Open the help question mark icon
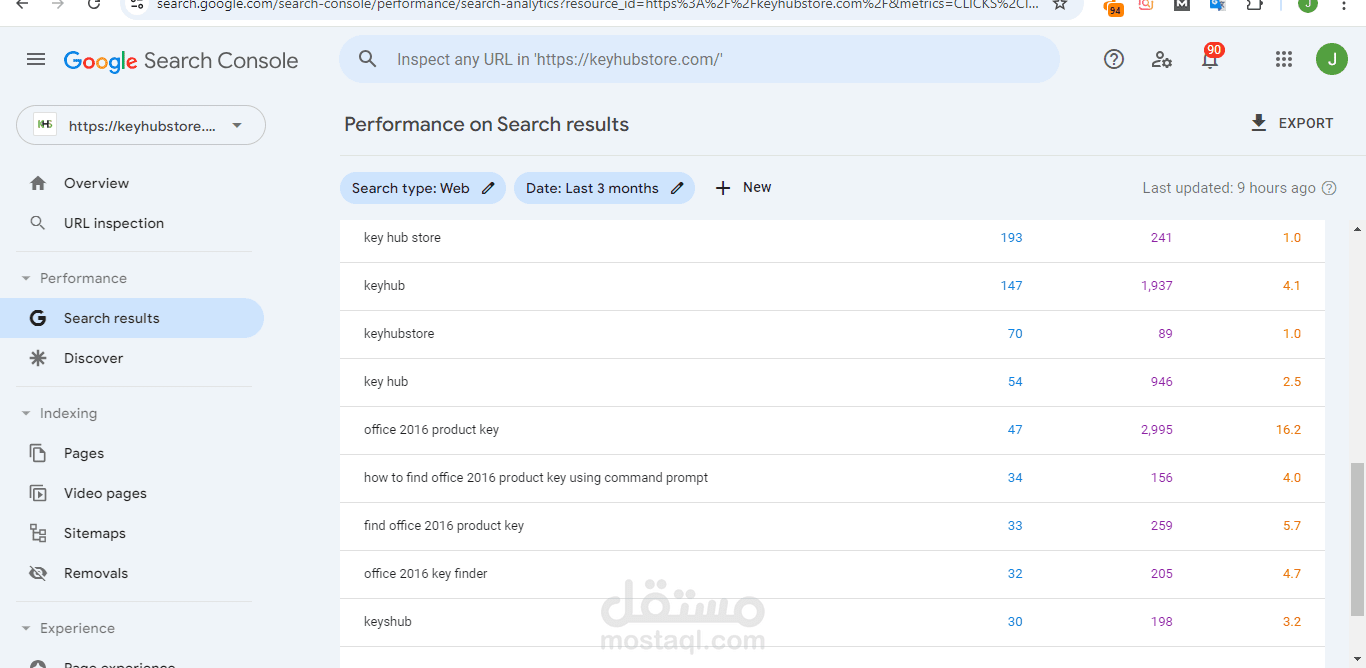 click(x=1114, y=59)
